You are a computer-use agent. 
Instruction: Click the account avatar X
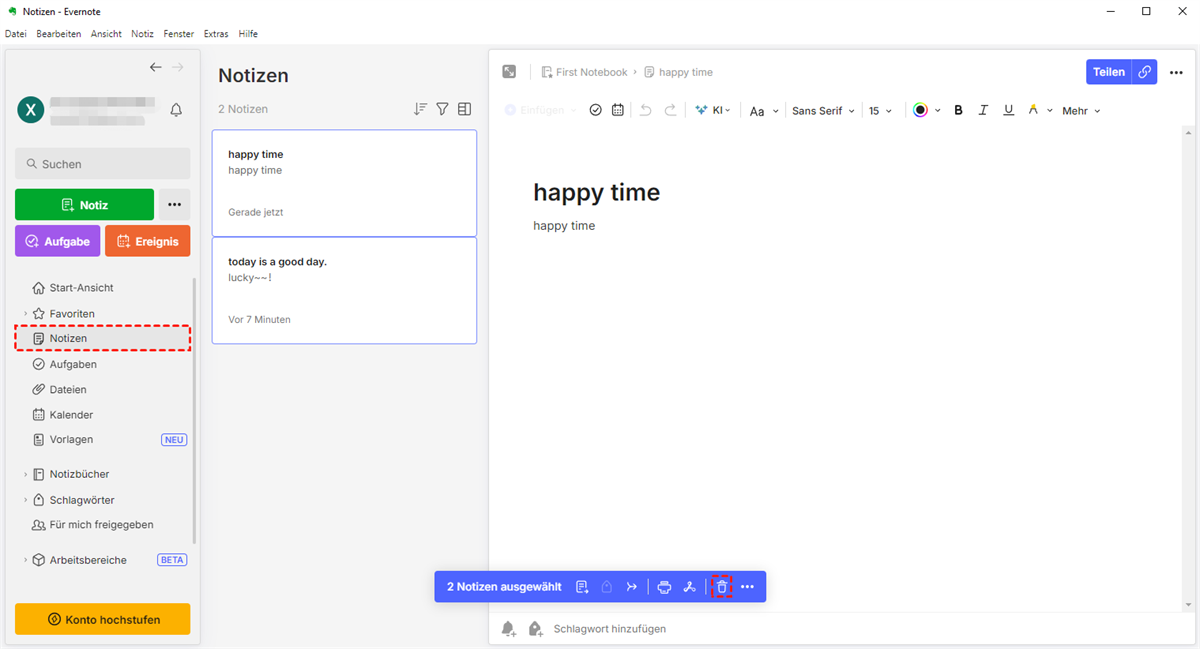[30, 110]
